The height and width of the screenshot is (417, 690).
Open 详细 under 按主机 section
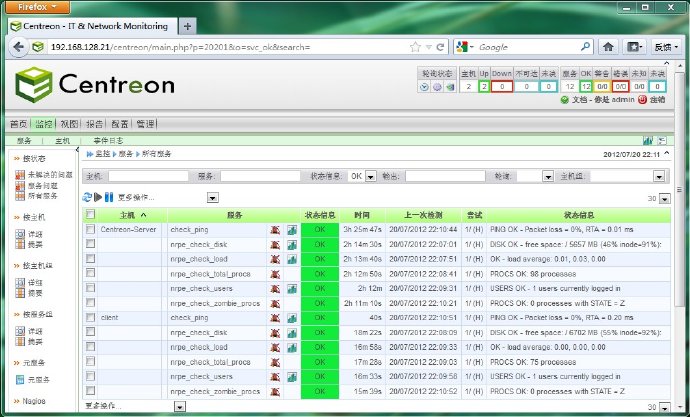[x=35, y=234]
